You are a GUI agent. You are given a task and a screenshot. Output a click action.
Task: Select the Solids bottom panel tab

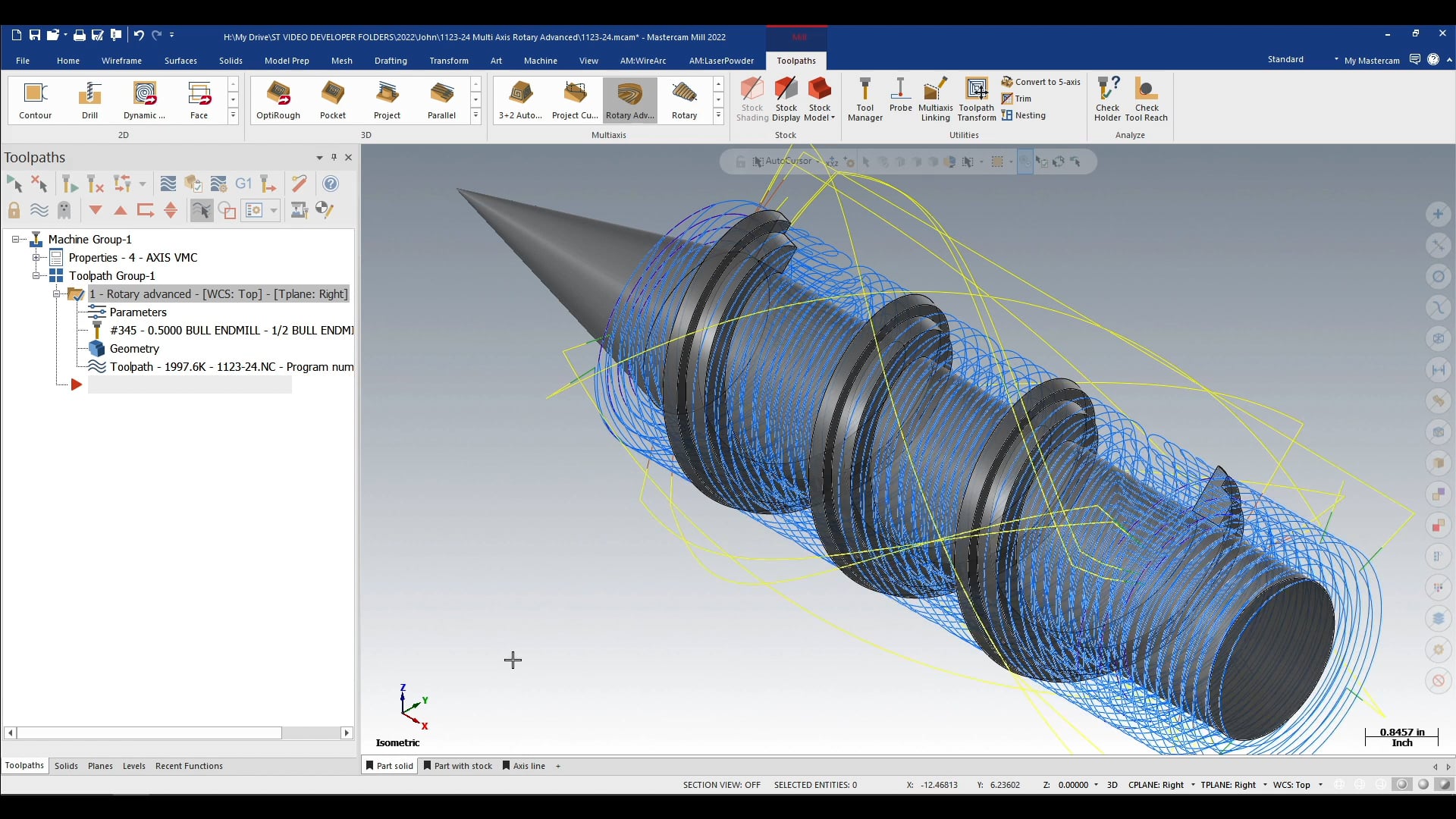click(65, 765)
